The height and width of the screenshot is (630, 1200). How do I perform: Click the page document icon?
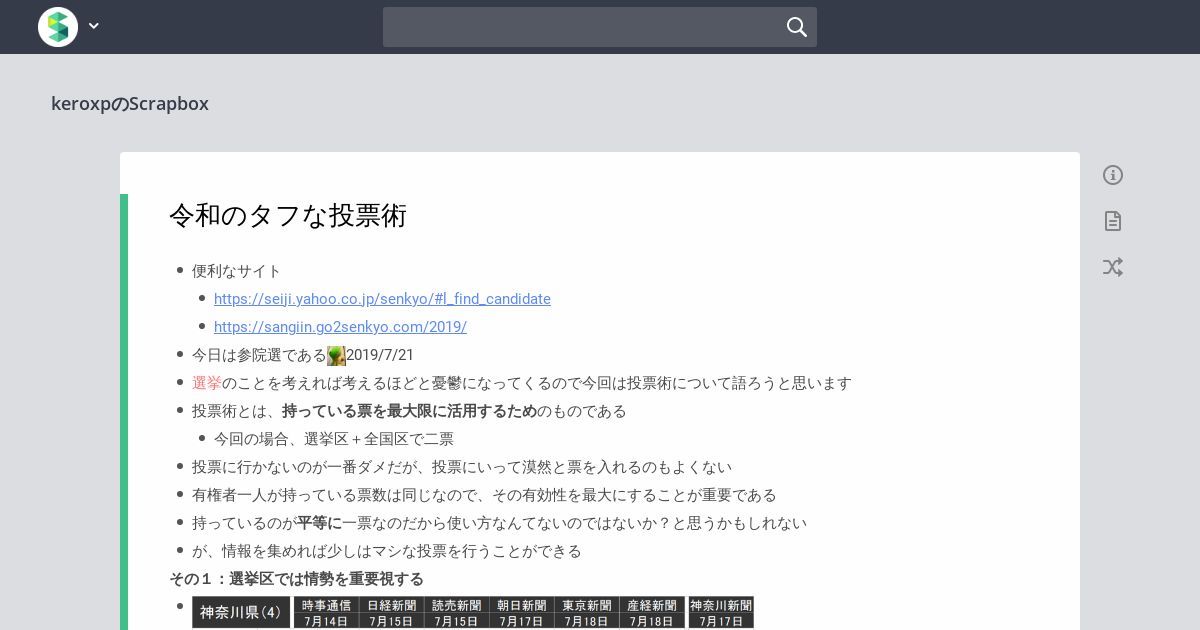pos(1113,221)
